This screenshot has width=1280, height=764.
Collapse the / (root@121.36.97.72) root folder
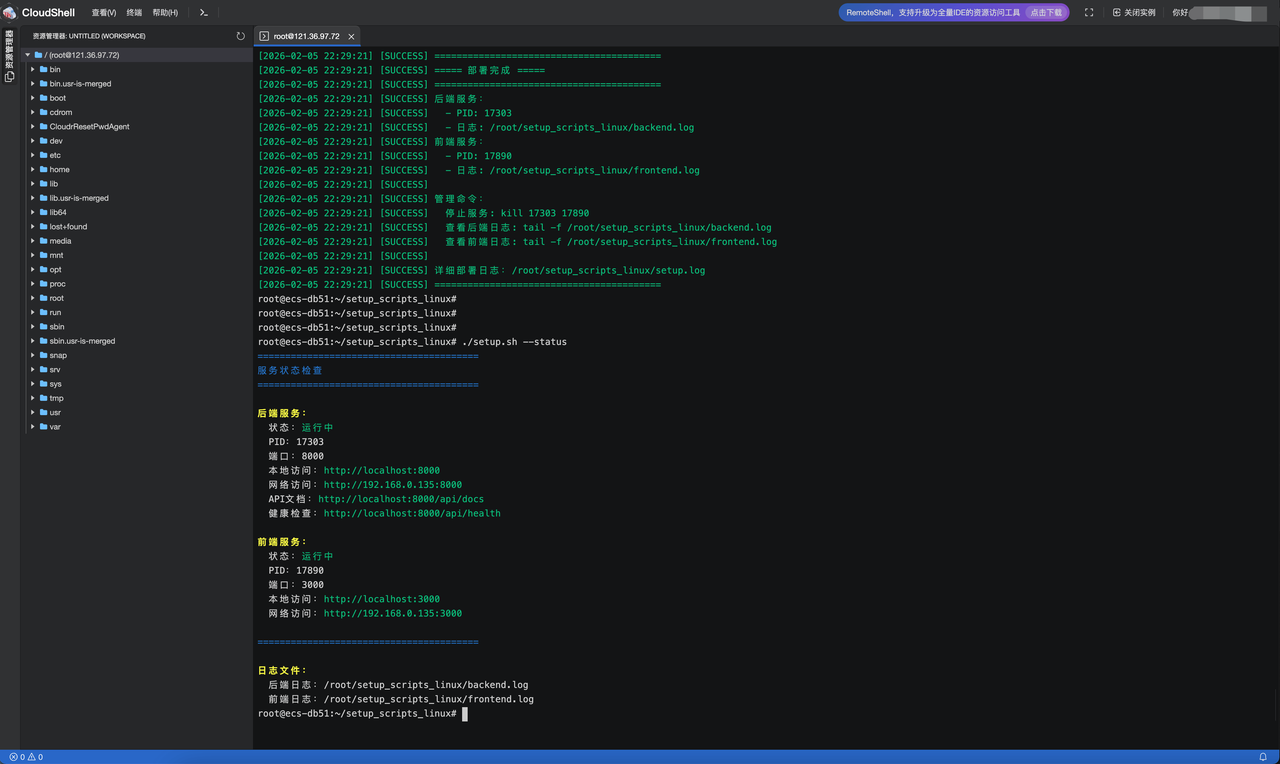click(x=28, y=55)
